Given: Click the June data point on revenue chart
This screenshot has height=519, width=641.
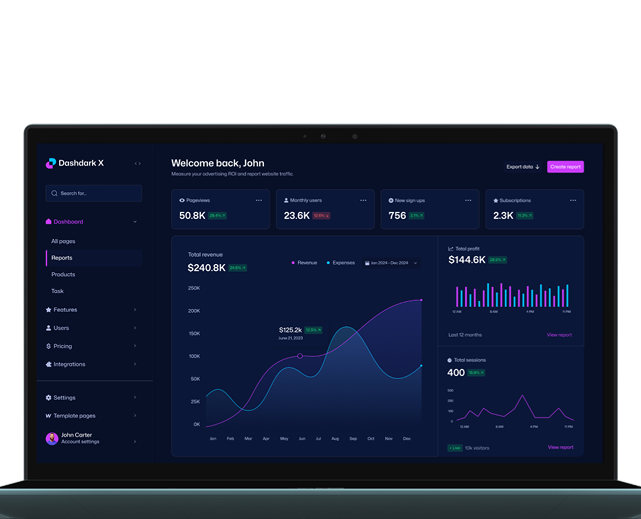Looking at the screenshot, I should [x=300, y=355].
